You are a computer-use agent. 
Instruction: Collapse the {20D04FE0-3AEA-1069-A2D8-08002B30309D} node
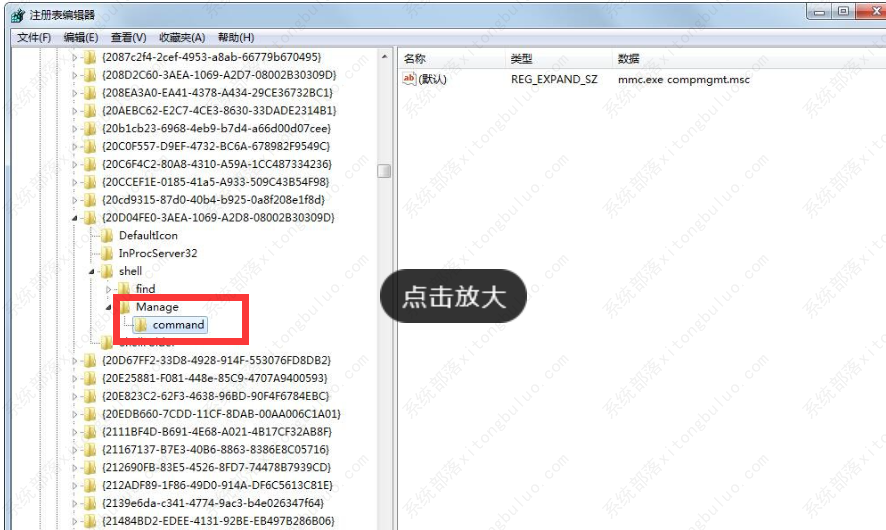[x=75, y=217]
